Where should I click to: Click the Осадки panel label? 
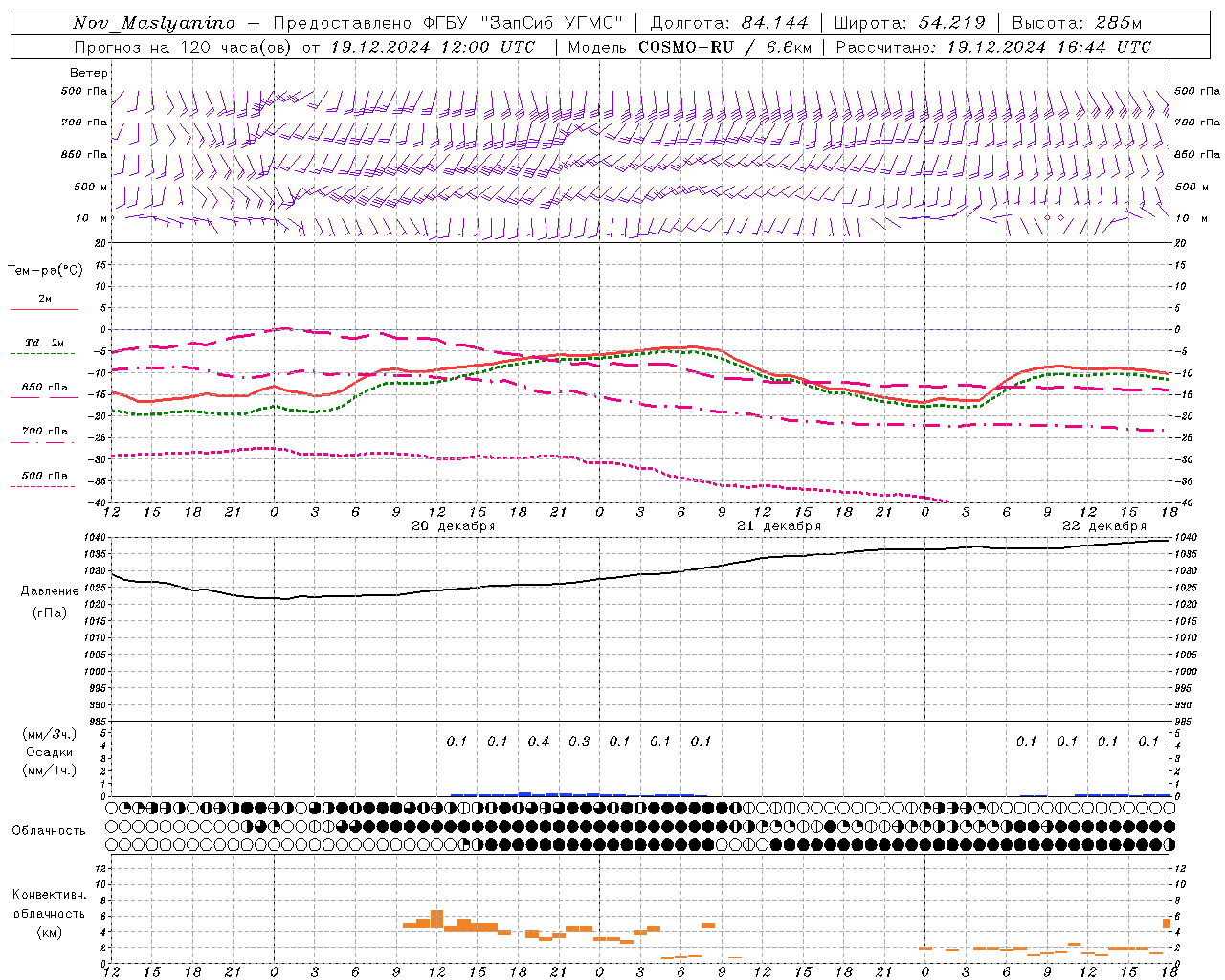point(50,752)
